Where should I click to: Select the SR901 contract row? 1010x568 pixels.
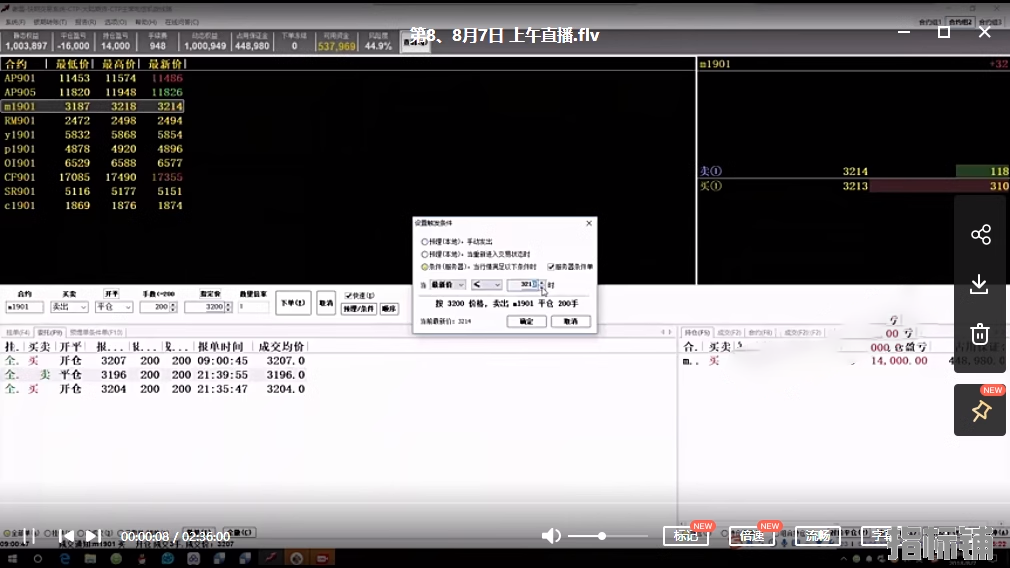(x=93, y=191)
